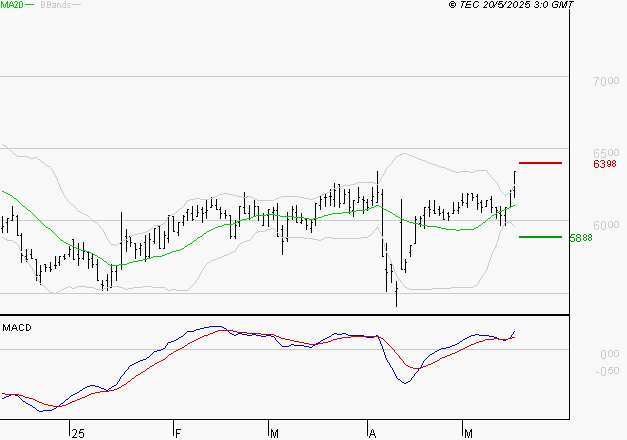Click the TEC copyright timestamp text
The height and width of the screenshot is (440, 627).
[x=511, y=5]
